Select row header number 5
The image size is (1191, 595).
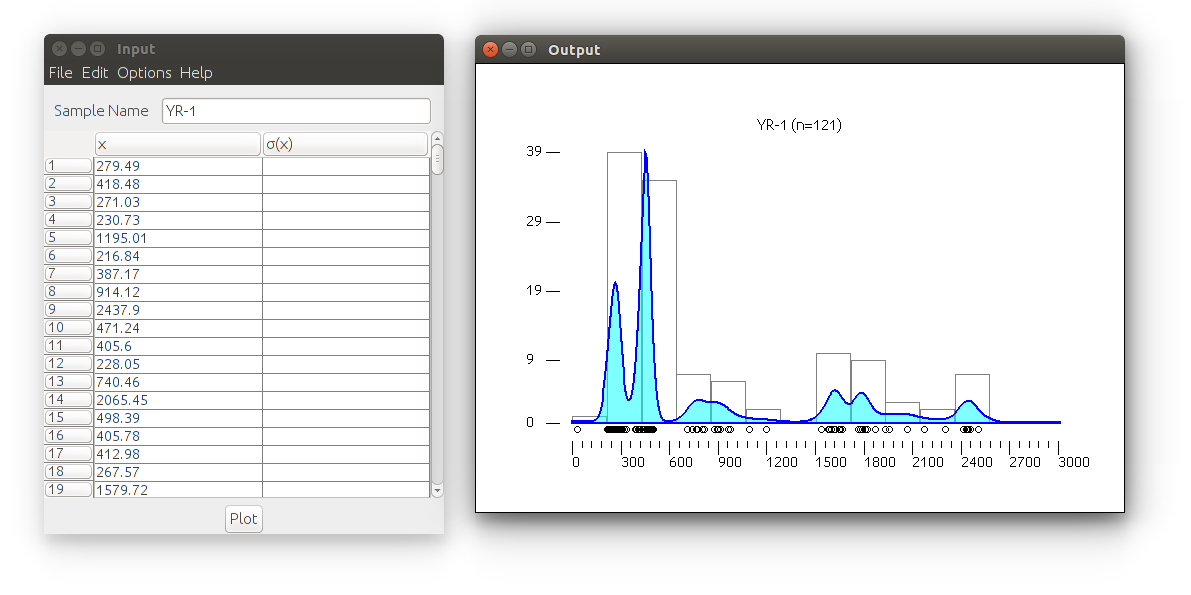(x=68, y=238)
